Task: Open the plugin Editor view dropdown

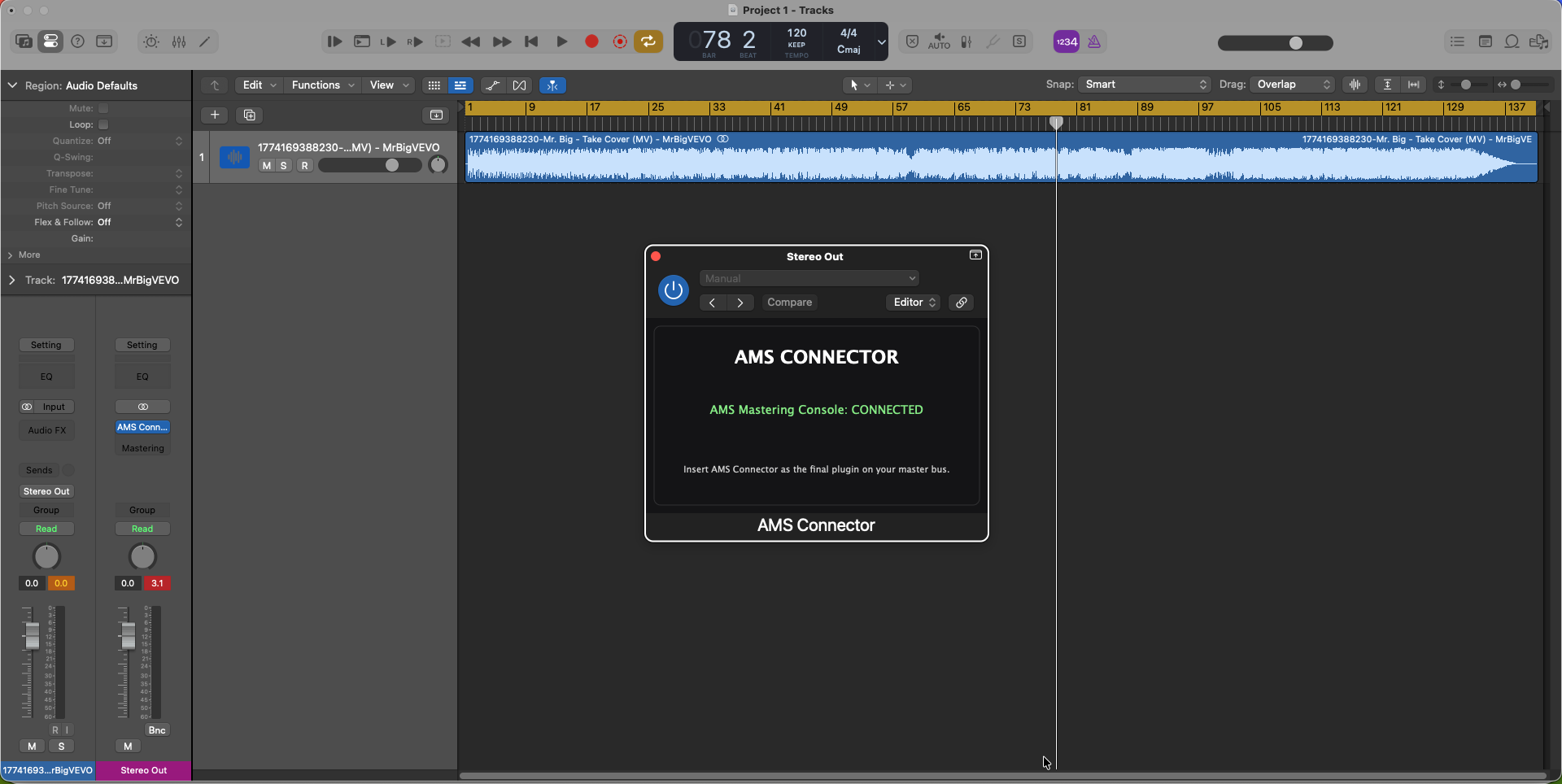Action: (x=914, y=303)
